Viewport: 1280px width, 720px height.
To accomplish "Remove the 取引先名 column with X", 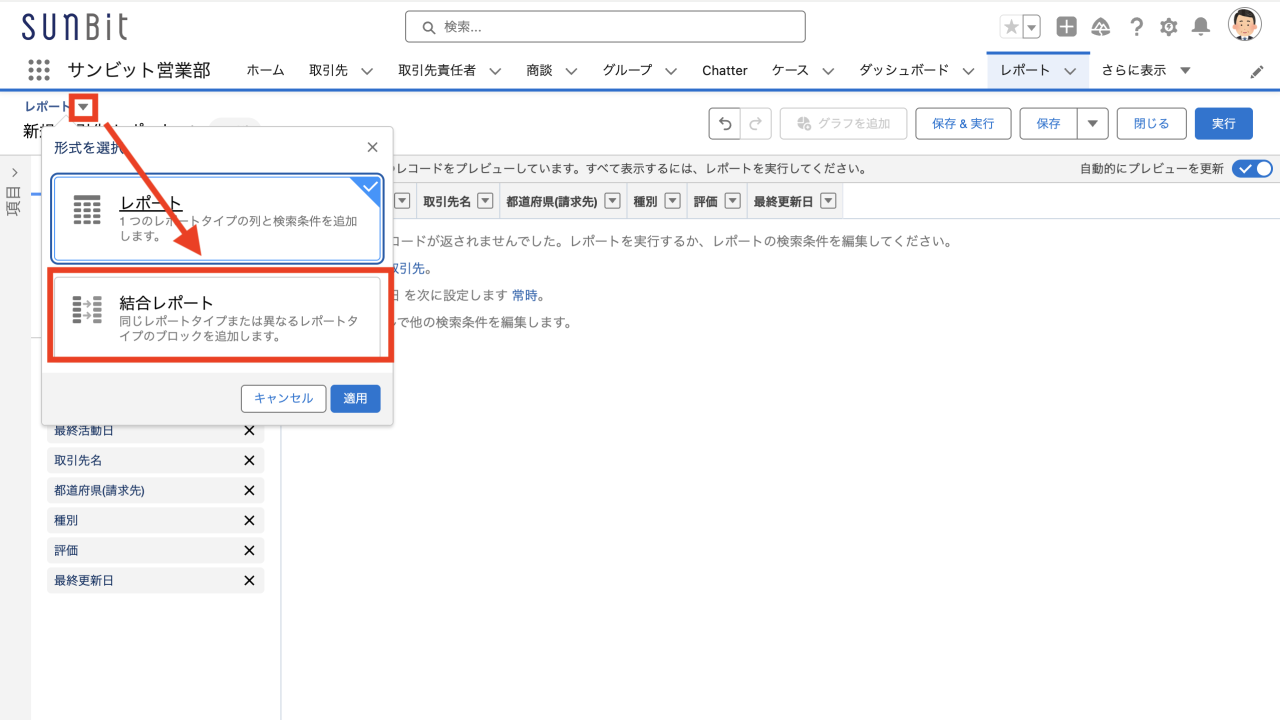I will point(249,460).
